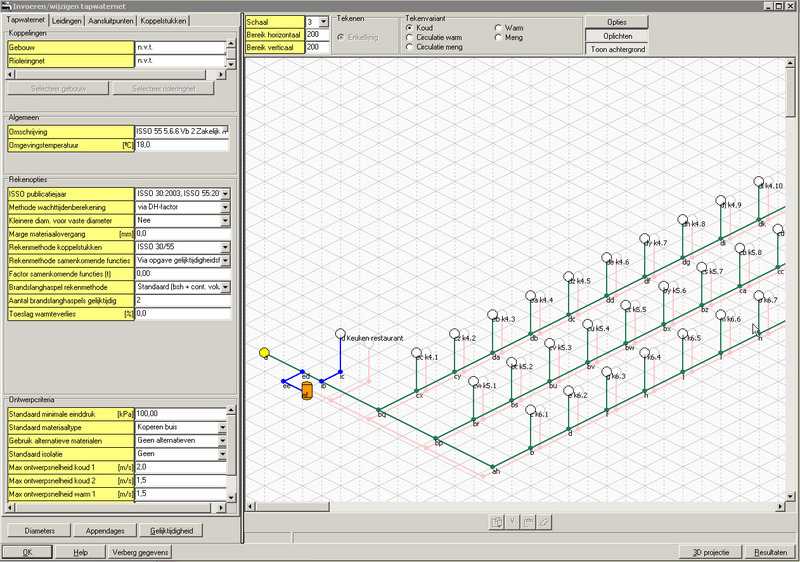The height and width of the screenshot is (562, 800).
Task: Select the orange boiler symbol labeled ef
Action: (307, 391)
